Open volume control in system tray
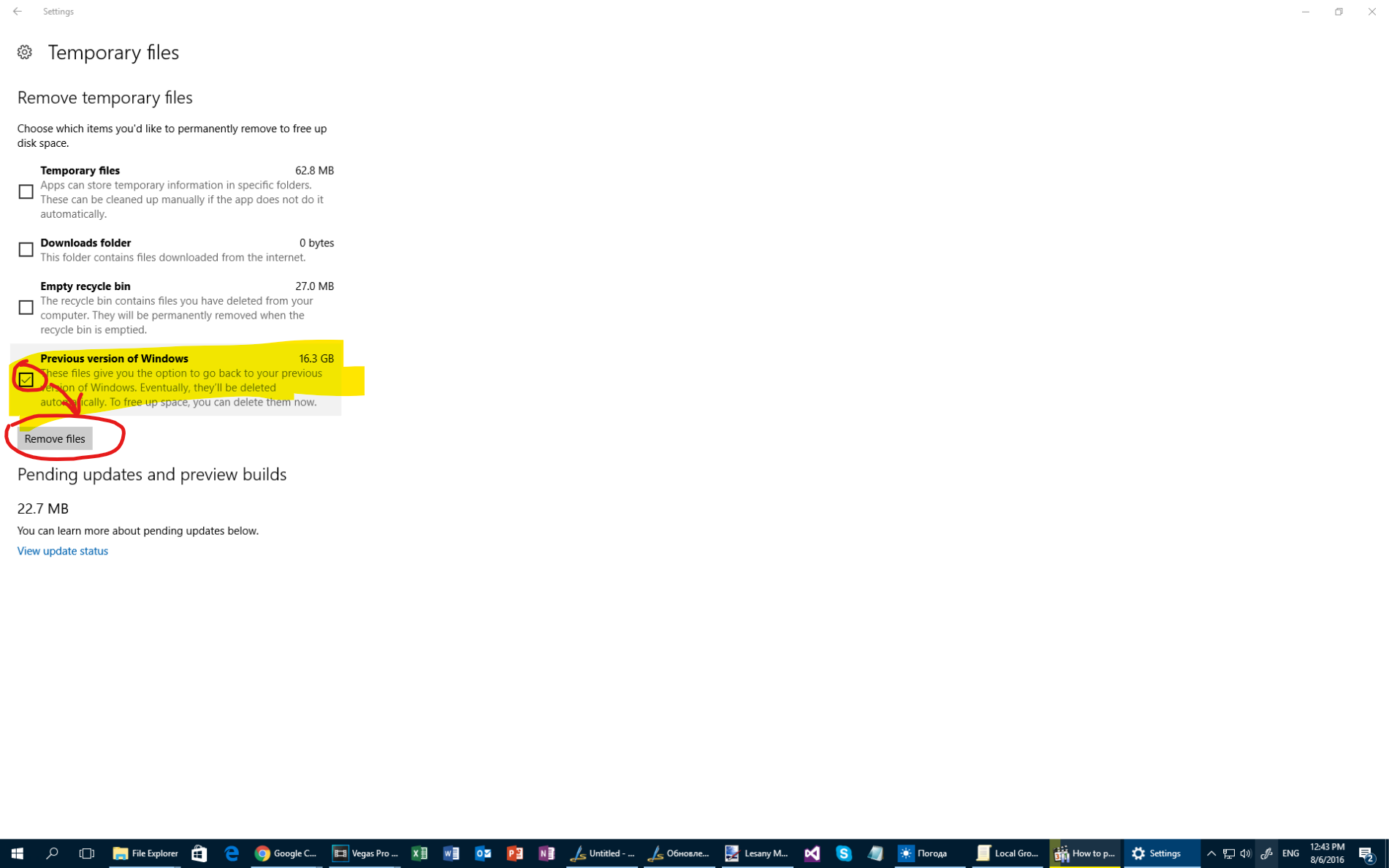Screen dimensions: 1389x868 point(1246,853)
